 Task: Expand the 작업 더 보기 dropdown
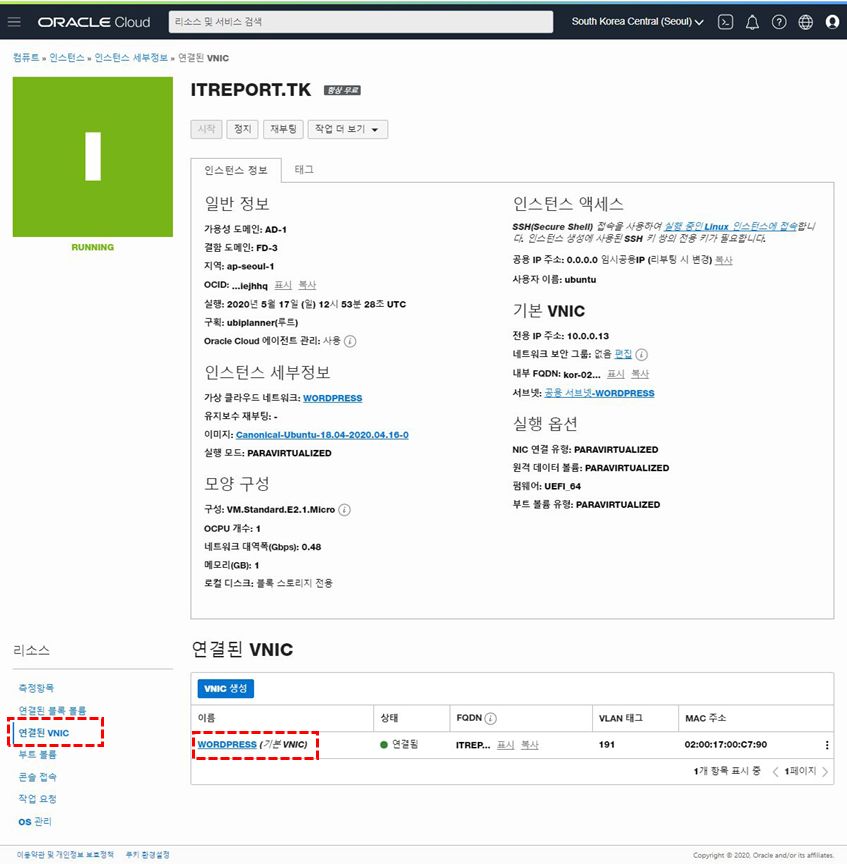[348, 129]
